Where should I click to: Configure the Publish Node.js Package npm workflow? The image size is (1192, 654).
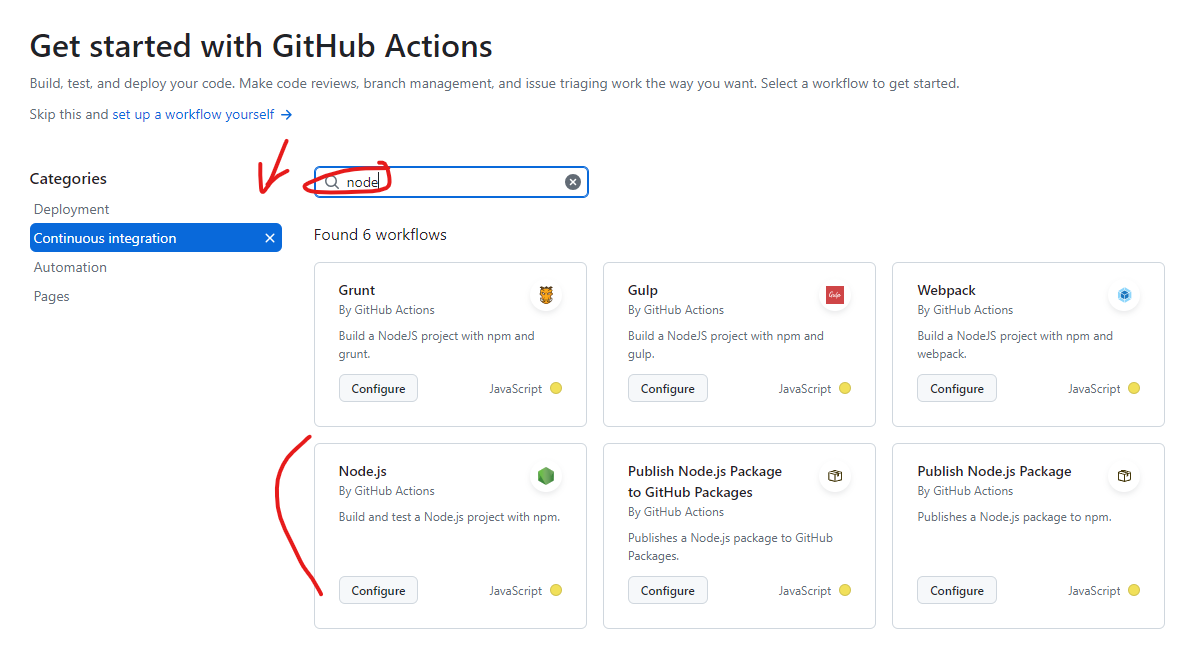[956, 591]
